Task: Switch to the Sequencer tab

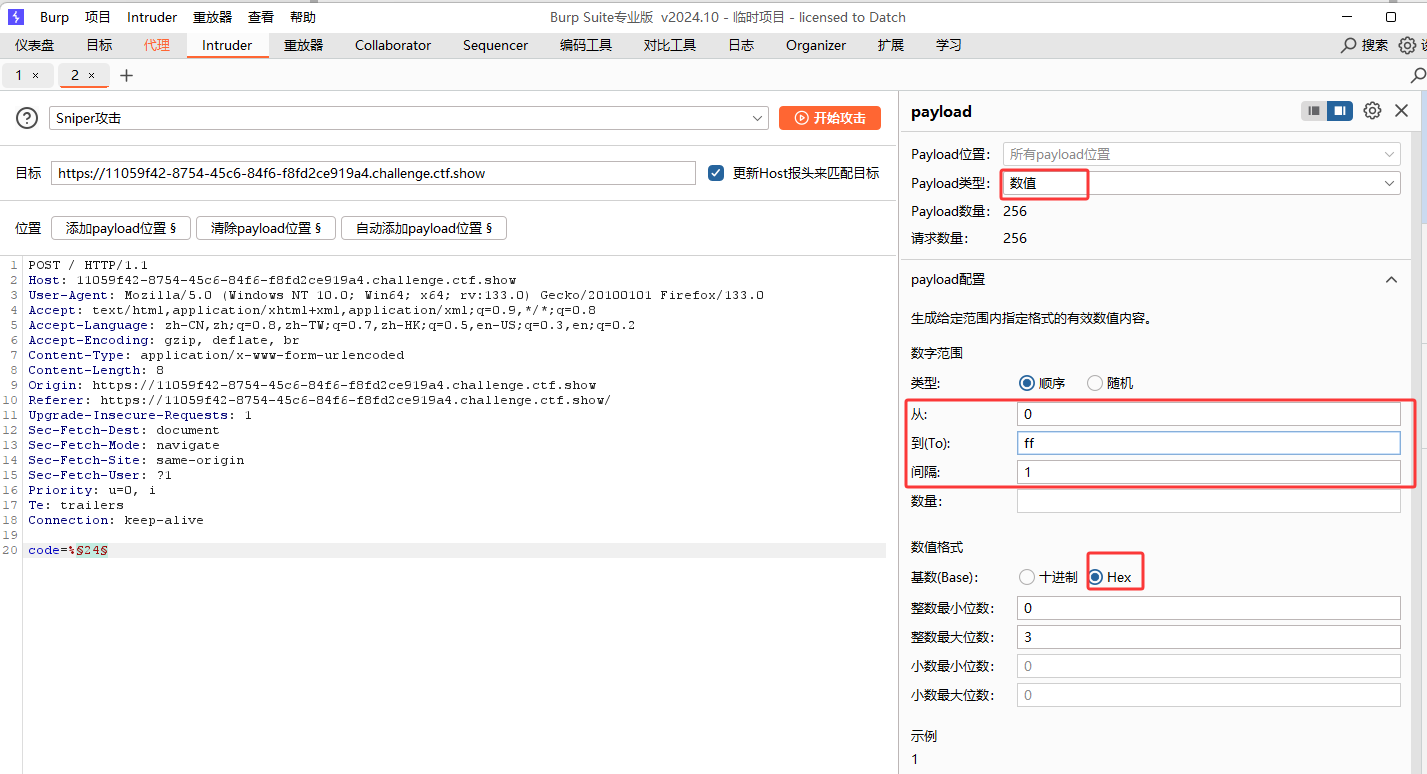Action: [495, 45]
